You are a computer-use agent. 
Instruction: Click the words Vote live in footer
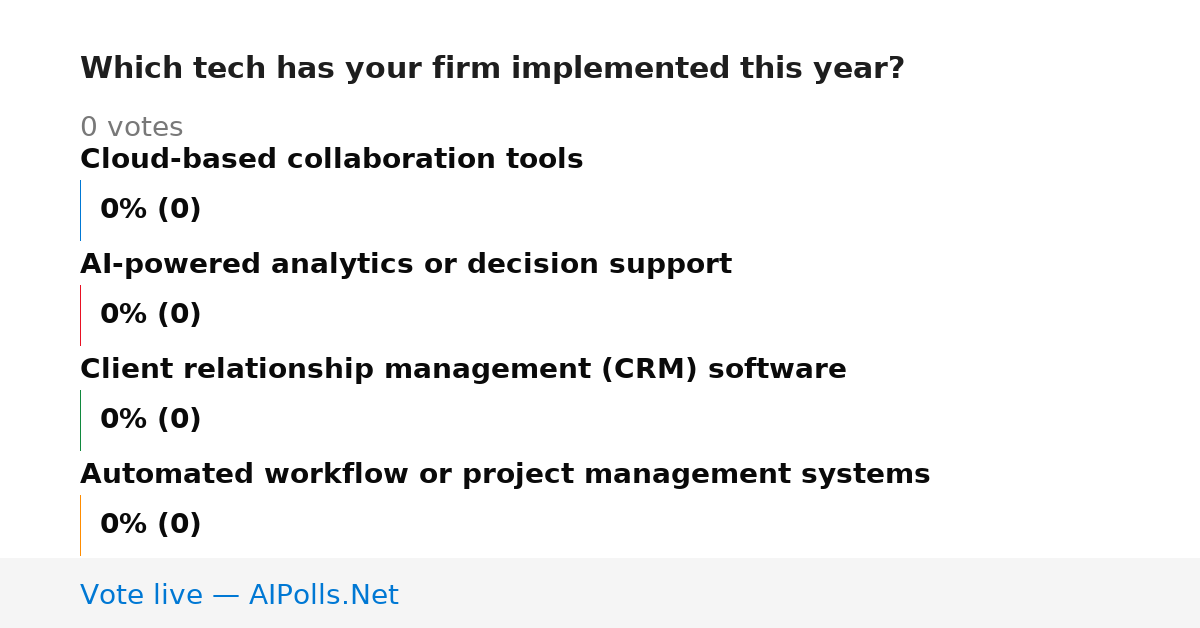coord(141,596)
